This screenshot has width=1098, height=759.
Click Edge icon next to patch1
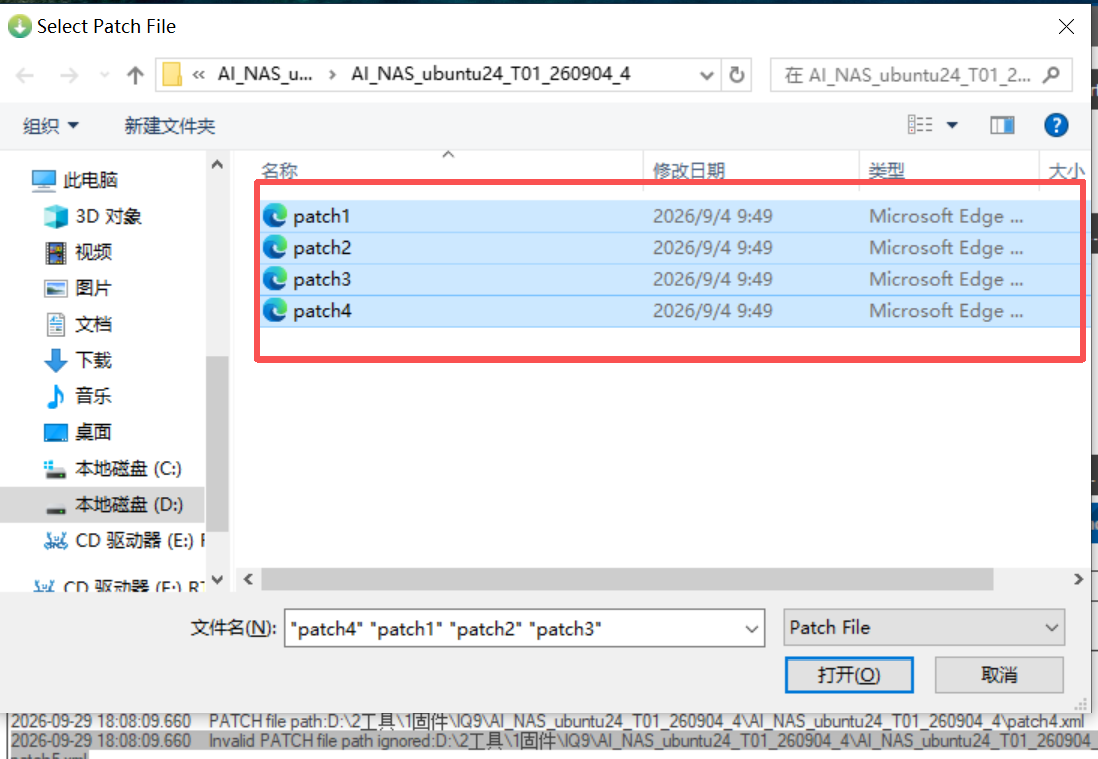275,216
